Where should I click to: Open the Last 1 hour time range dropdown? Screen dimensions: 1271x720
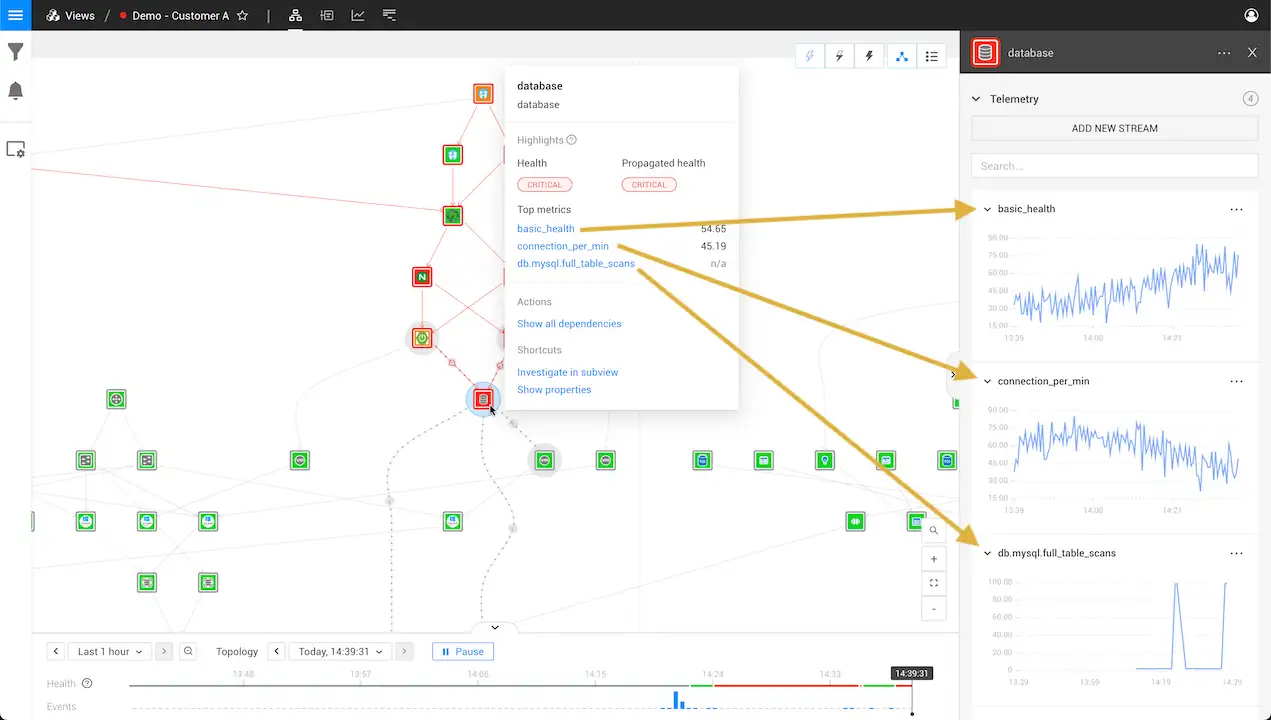pos(108,651)
